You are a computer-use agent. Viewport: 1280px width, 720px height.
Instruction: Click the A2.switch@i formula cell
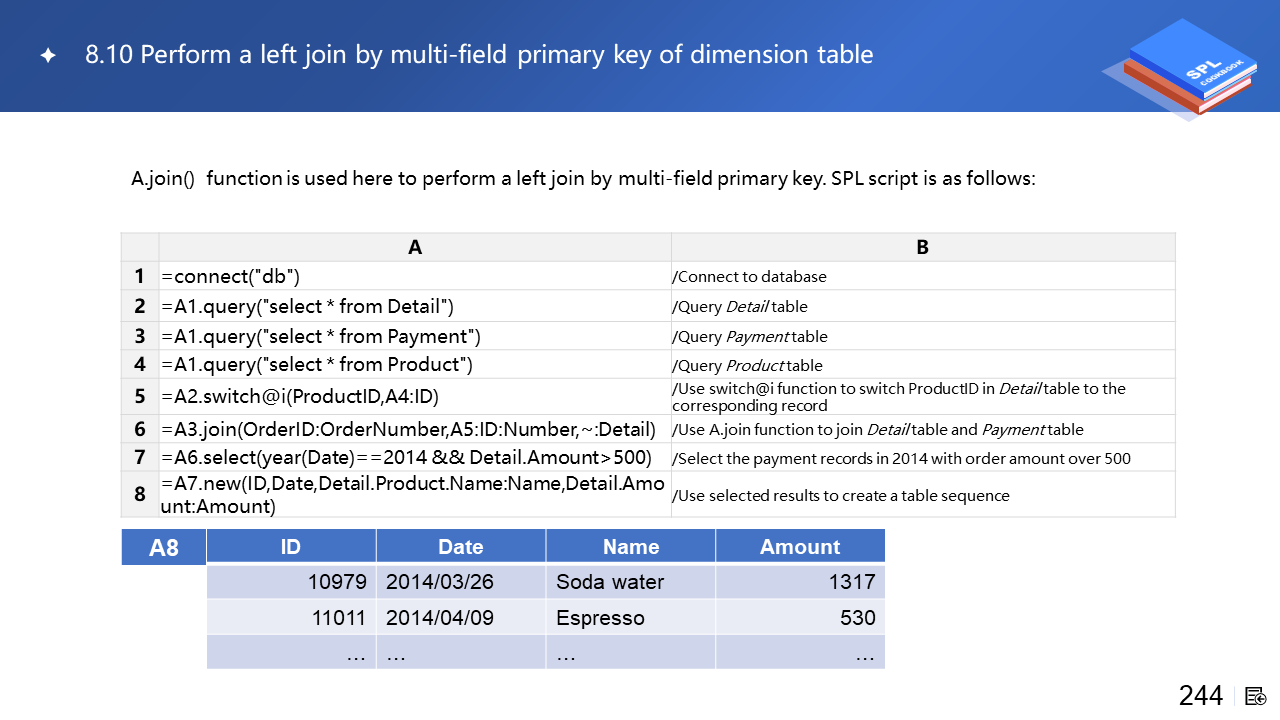pos(414,397)
